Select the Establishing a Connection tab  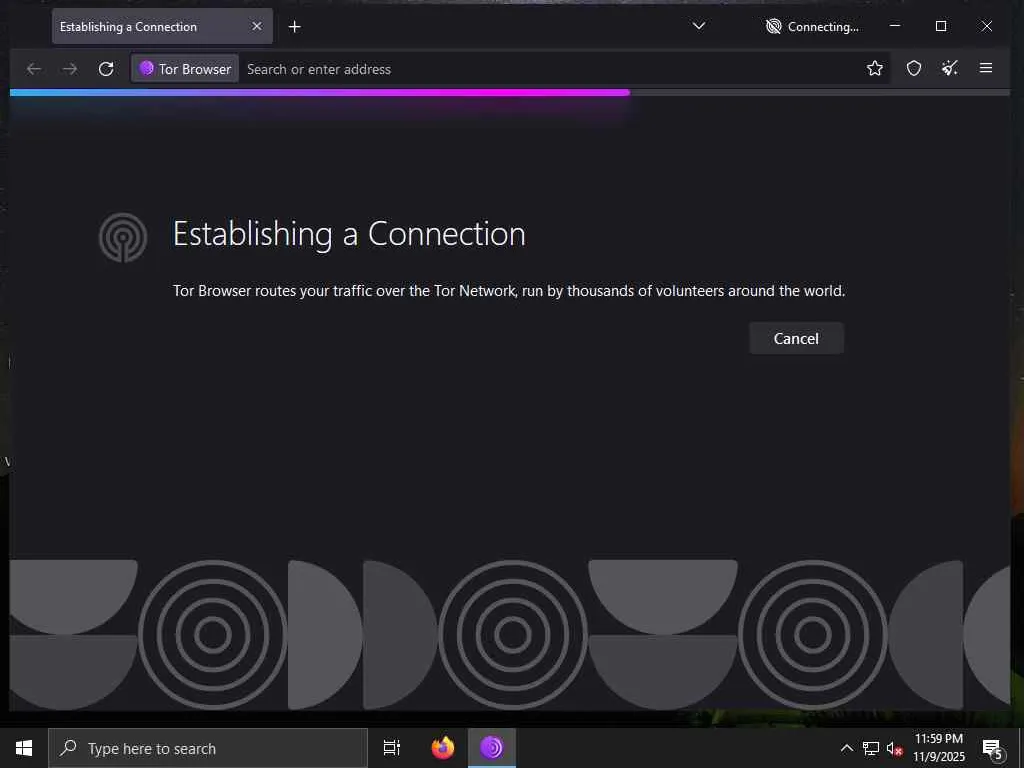coord(162,26)
